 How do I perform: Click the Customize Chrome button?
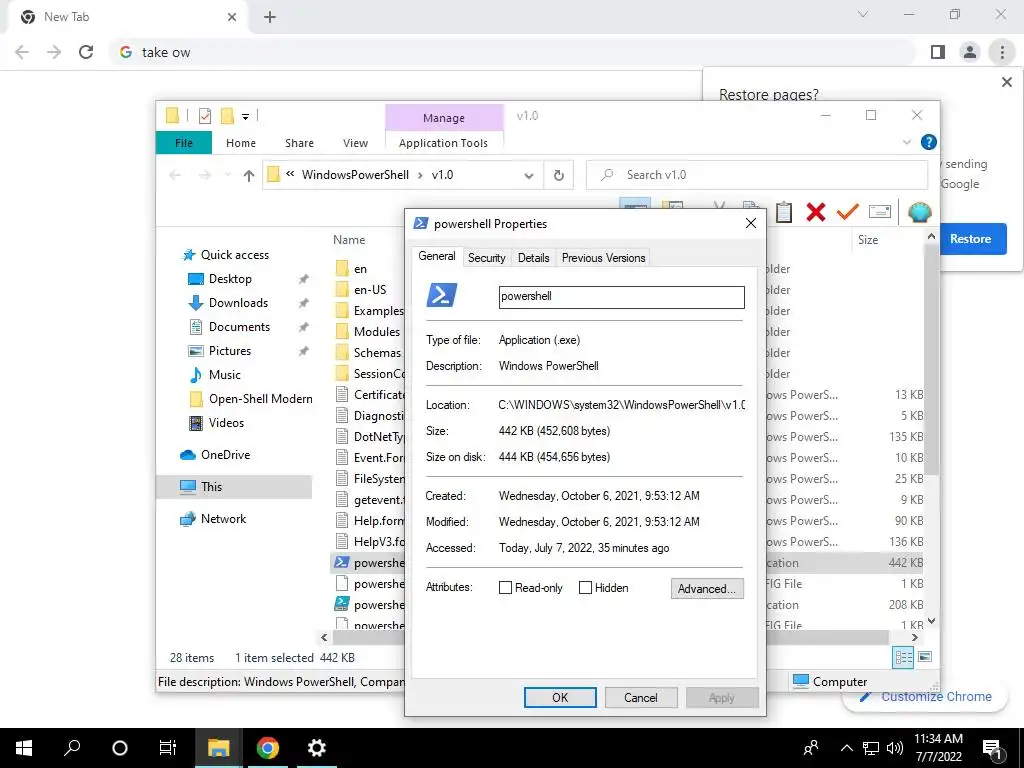point(925,697)
